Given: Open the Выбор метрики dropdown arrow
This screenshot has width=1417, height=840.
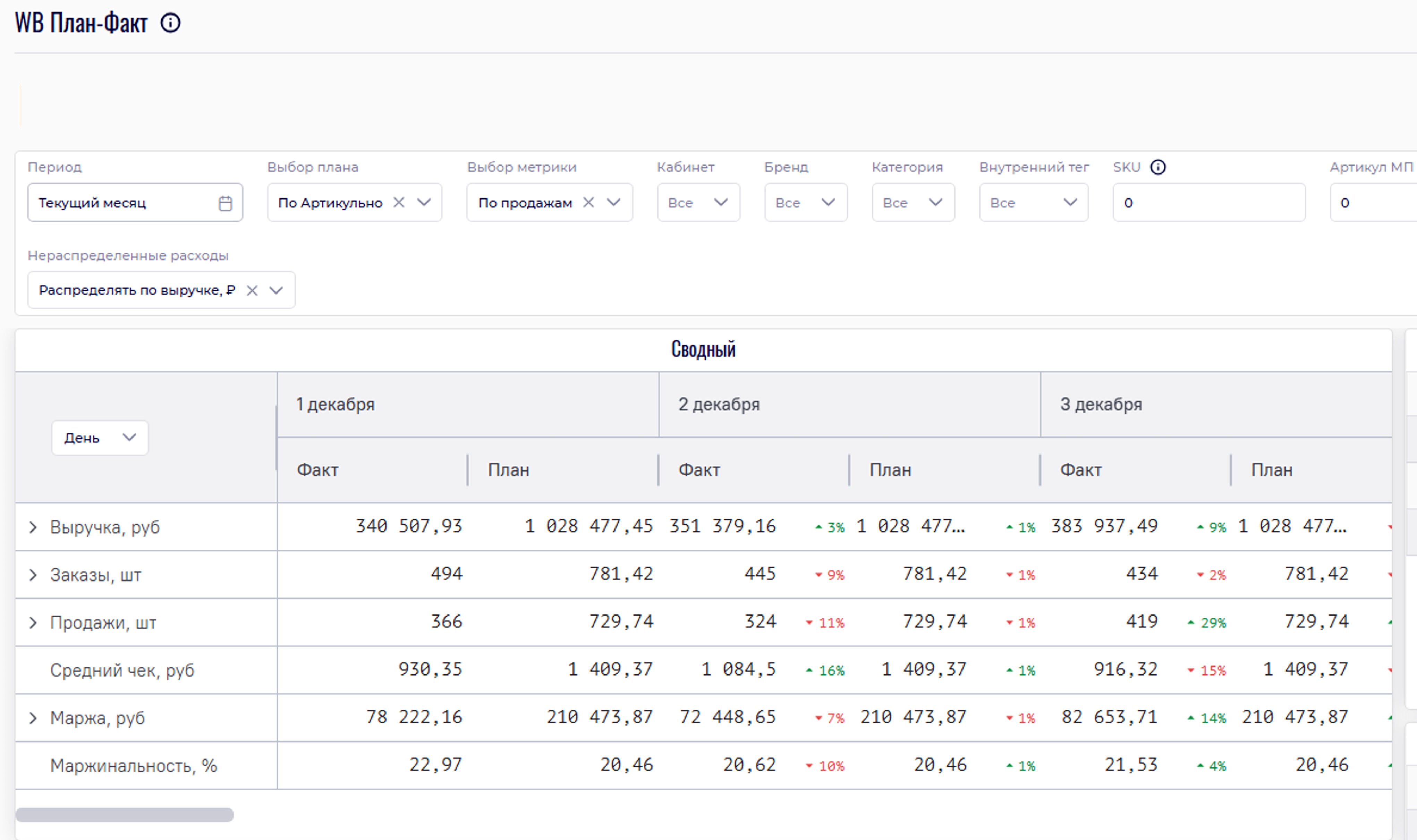Looking at the screenshot, I should (x=613, y=203).
